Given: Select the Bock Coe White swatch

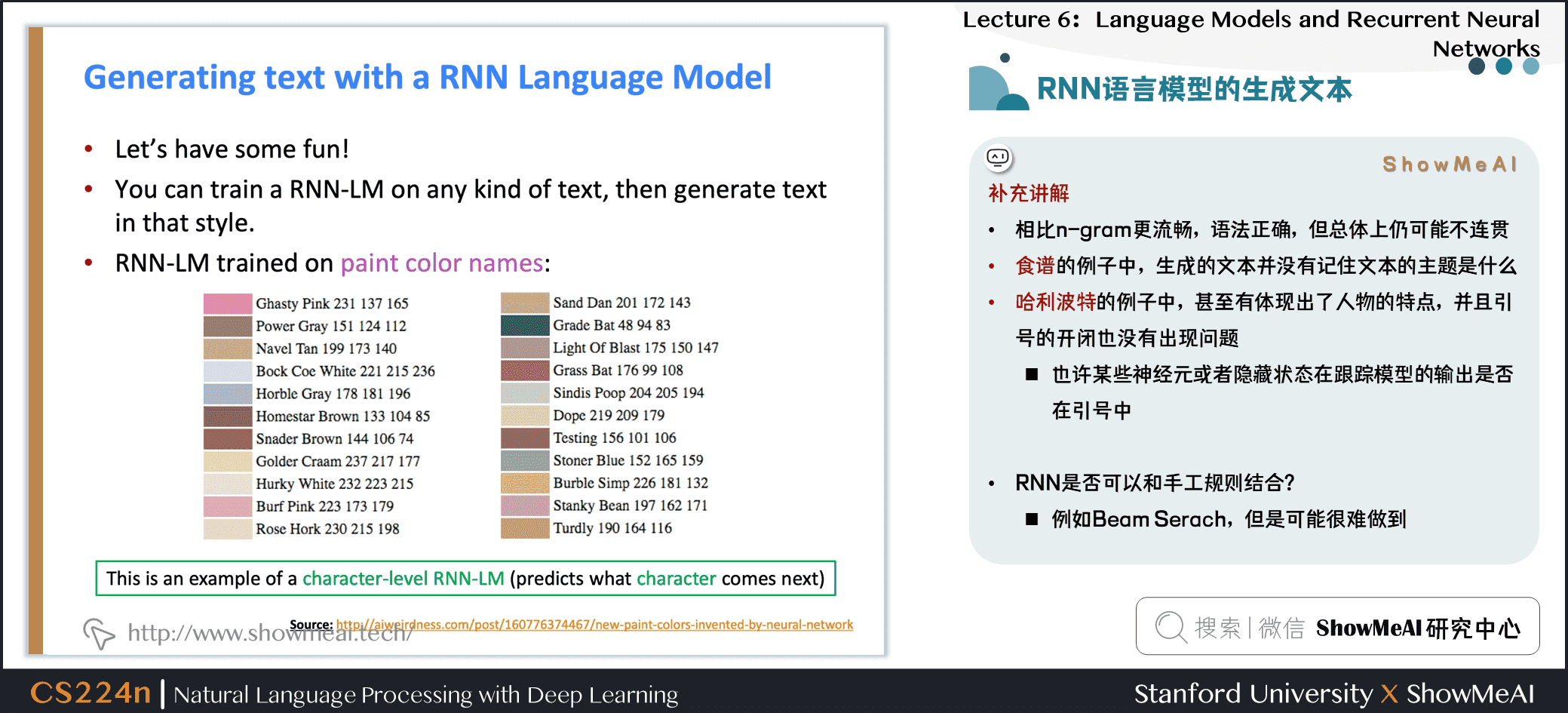Looking at the screenshot, I should point(228,371).
